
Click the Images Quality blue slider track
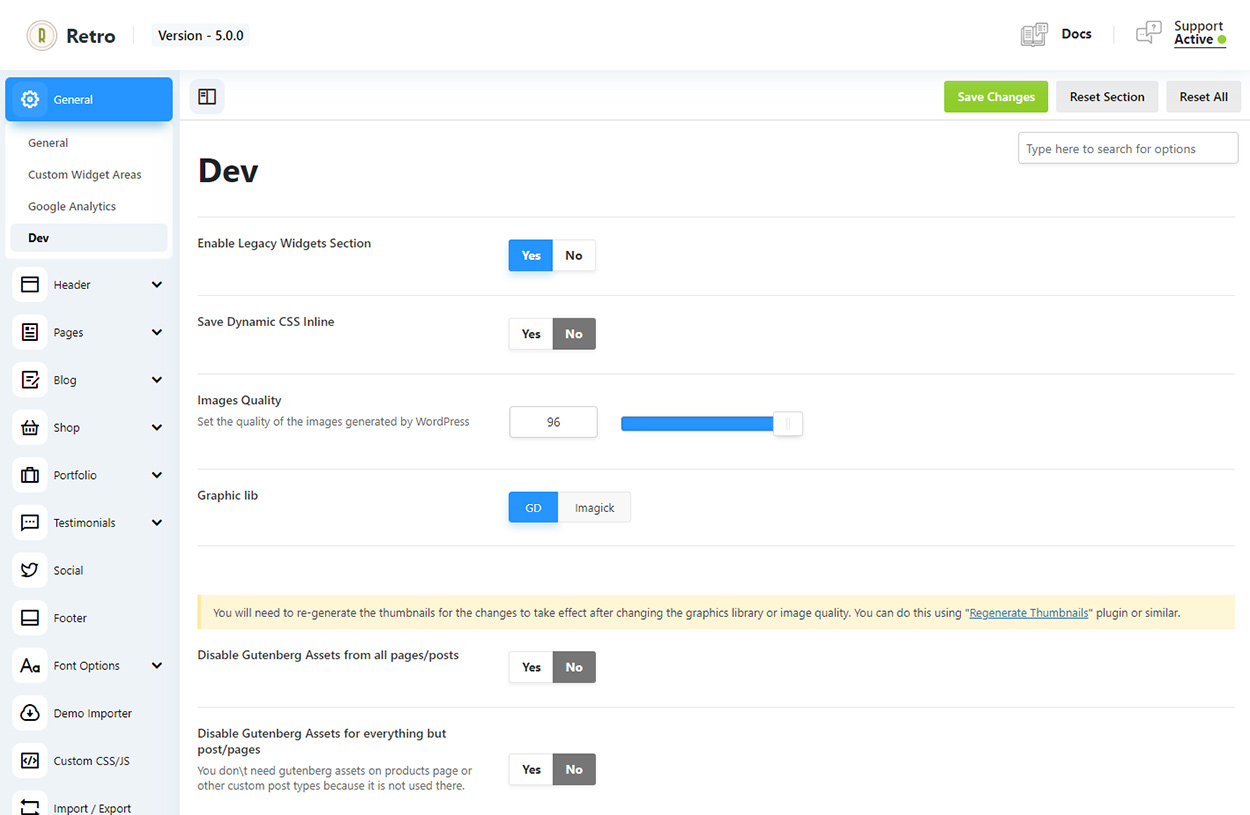698,424
